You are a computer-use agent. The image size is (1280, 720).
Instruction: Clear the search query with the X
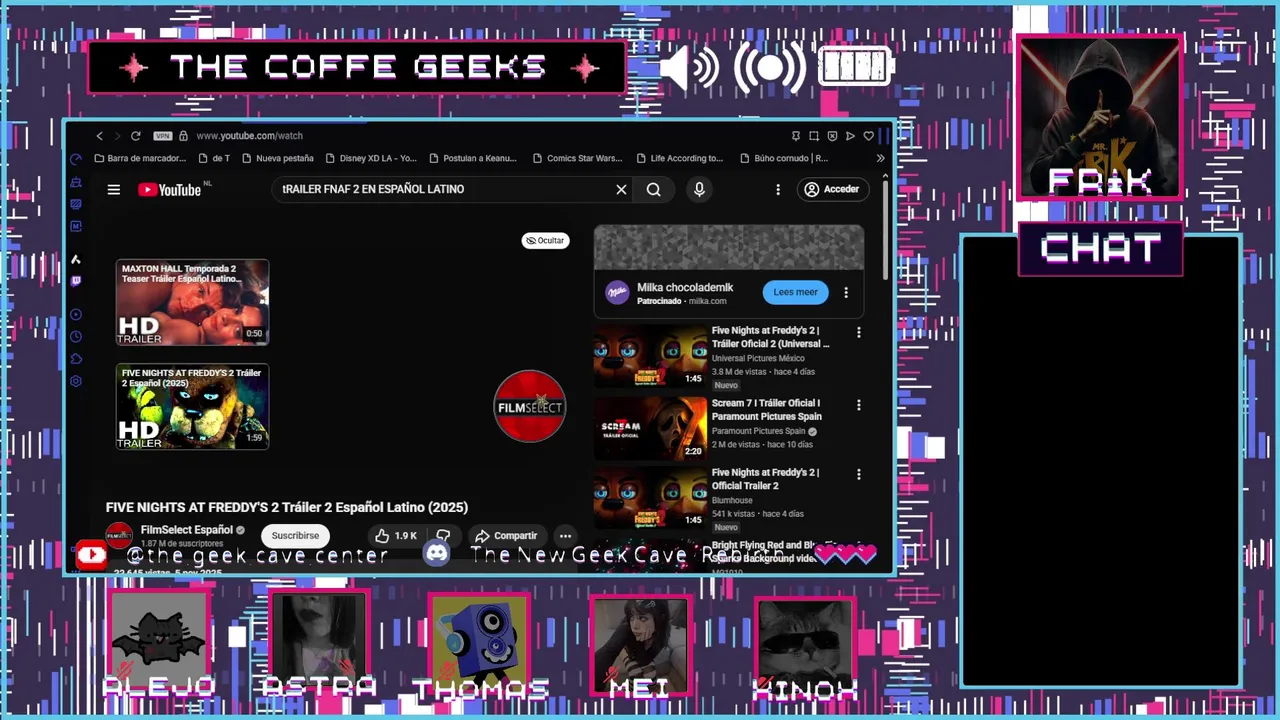621,189
